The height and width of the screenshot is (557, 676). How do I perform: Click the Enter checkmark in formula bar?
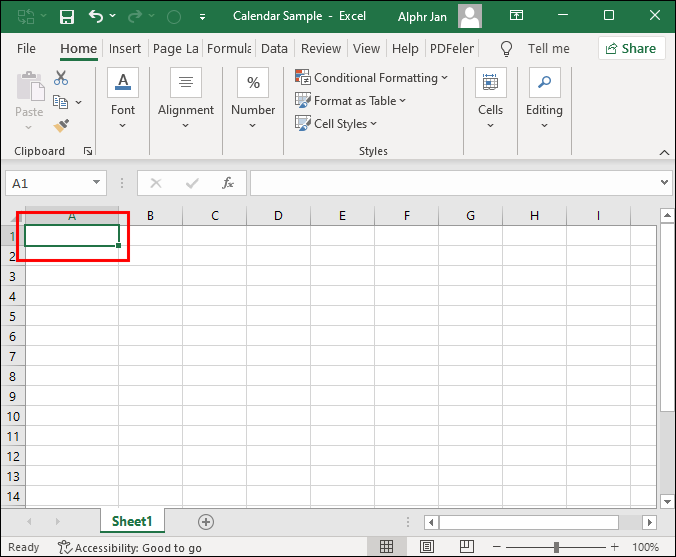[192, 184]
